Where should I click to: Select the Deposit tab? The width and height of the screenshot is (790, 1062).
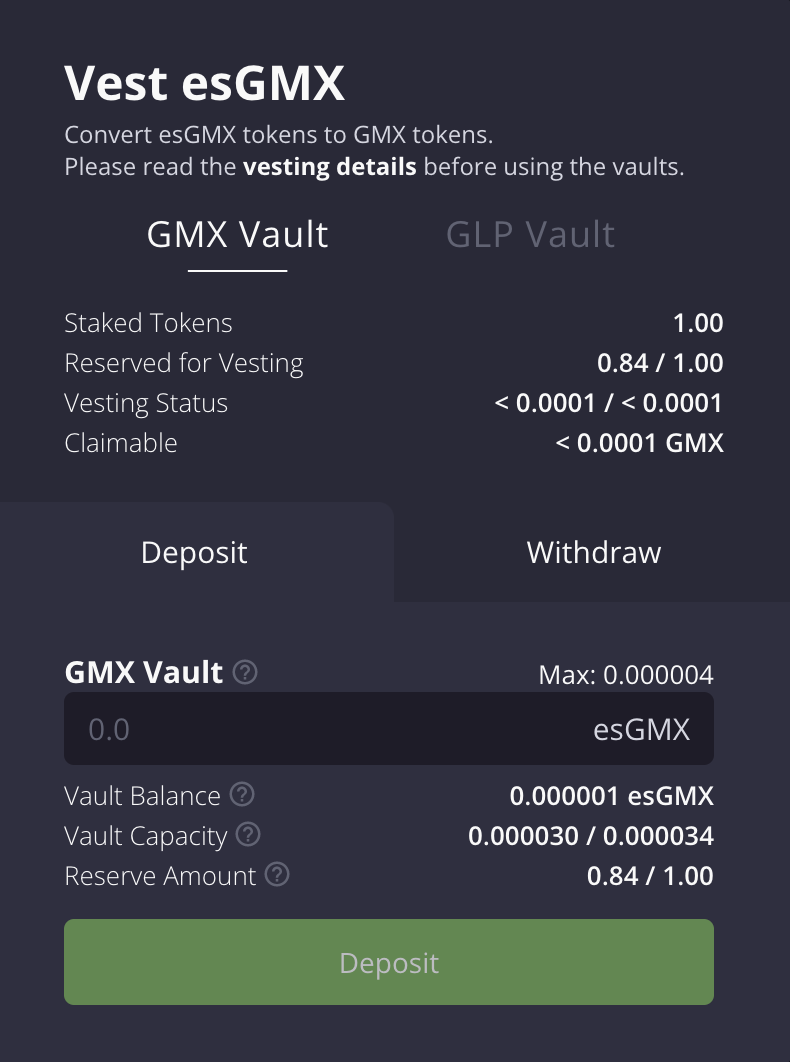pos(194,553)
